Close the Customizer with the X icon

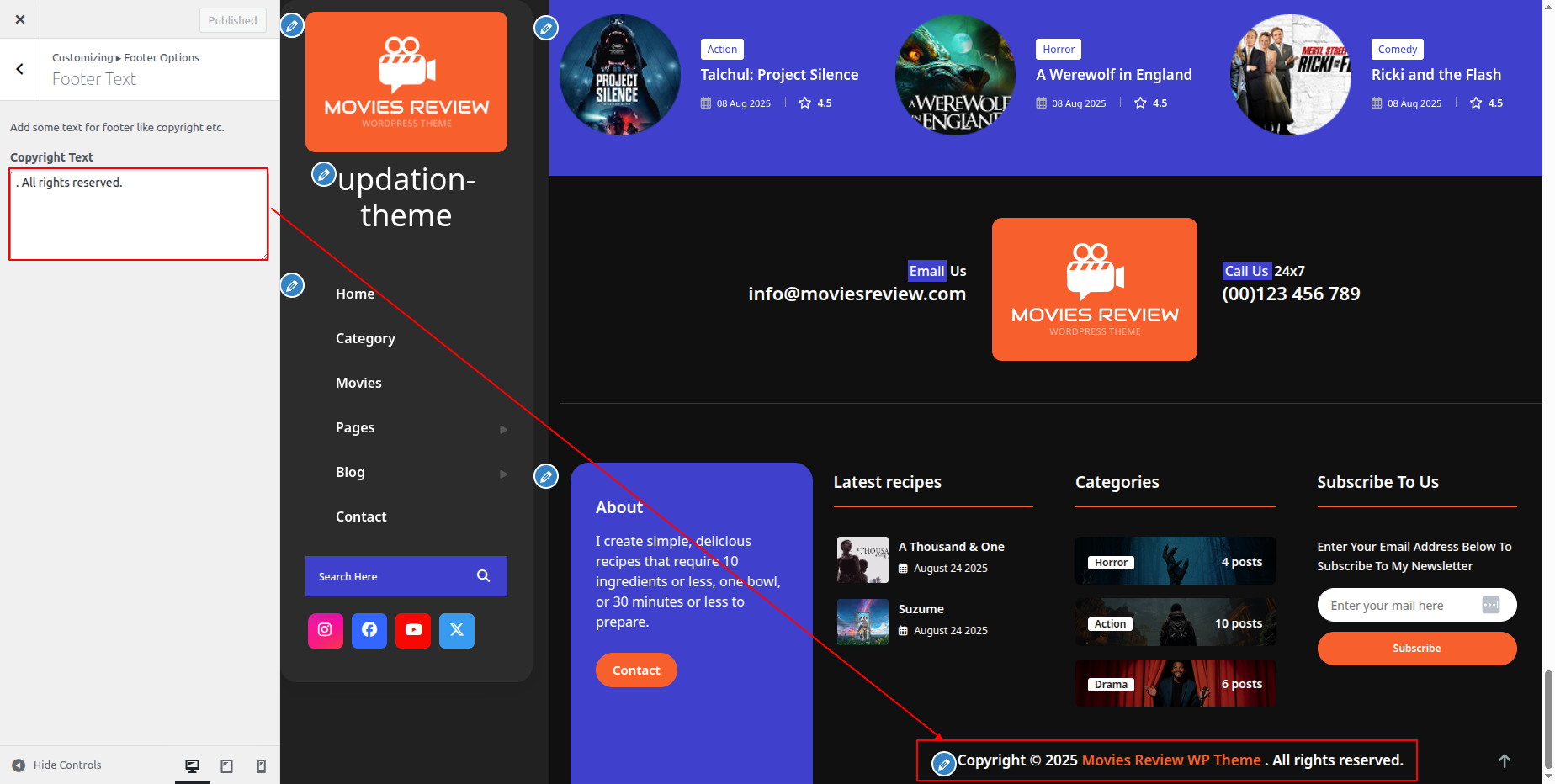pyautogui.click(x=20, y=19)
